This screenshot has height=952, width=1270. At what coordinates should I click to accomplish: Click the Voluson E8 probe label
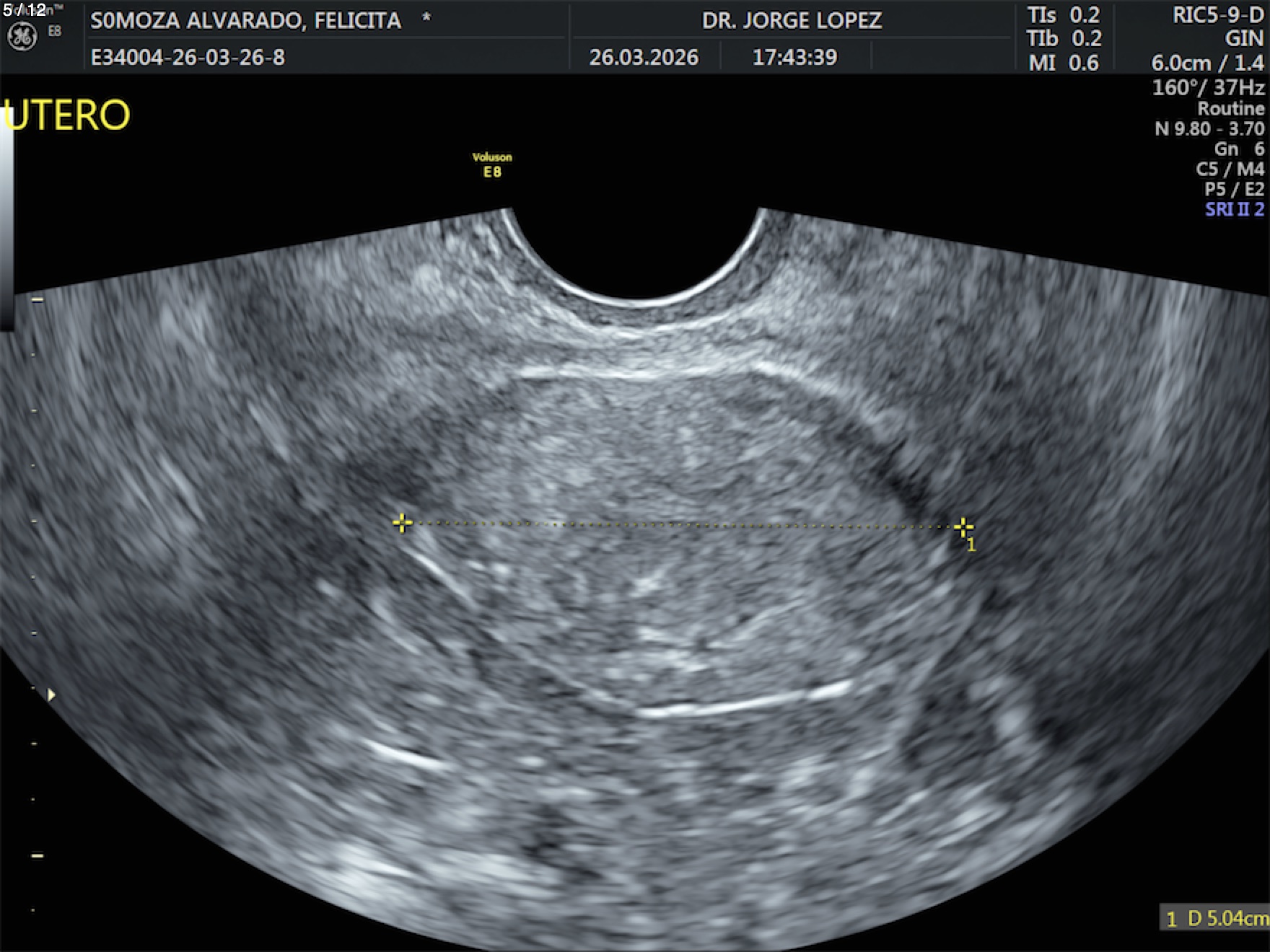click(x=492, y=164)
